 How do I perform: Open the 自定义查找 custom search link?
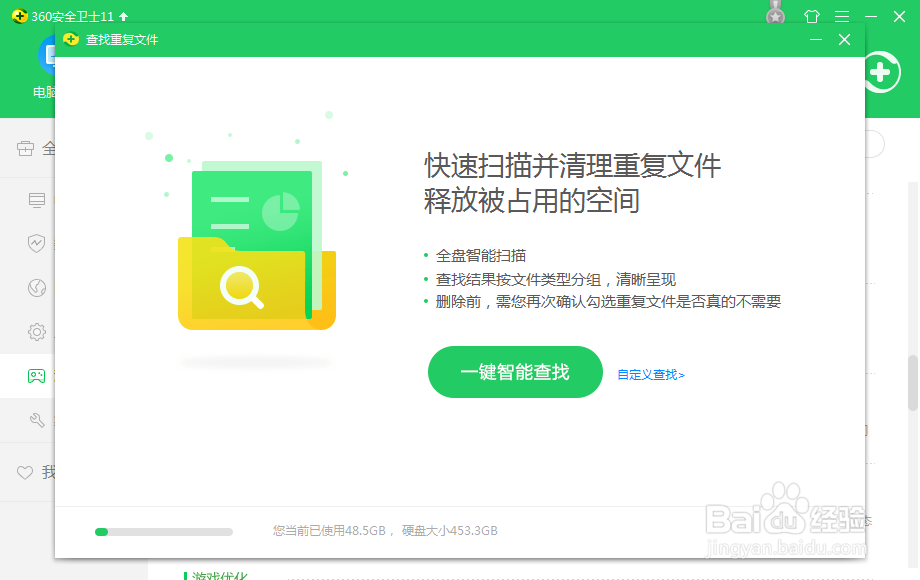pyautogui.click(x=649, y=373)
